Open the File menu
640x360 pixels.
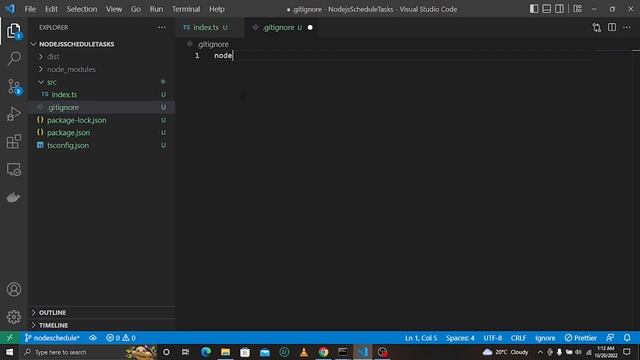pyautogui.click(x=30, y=9)
